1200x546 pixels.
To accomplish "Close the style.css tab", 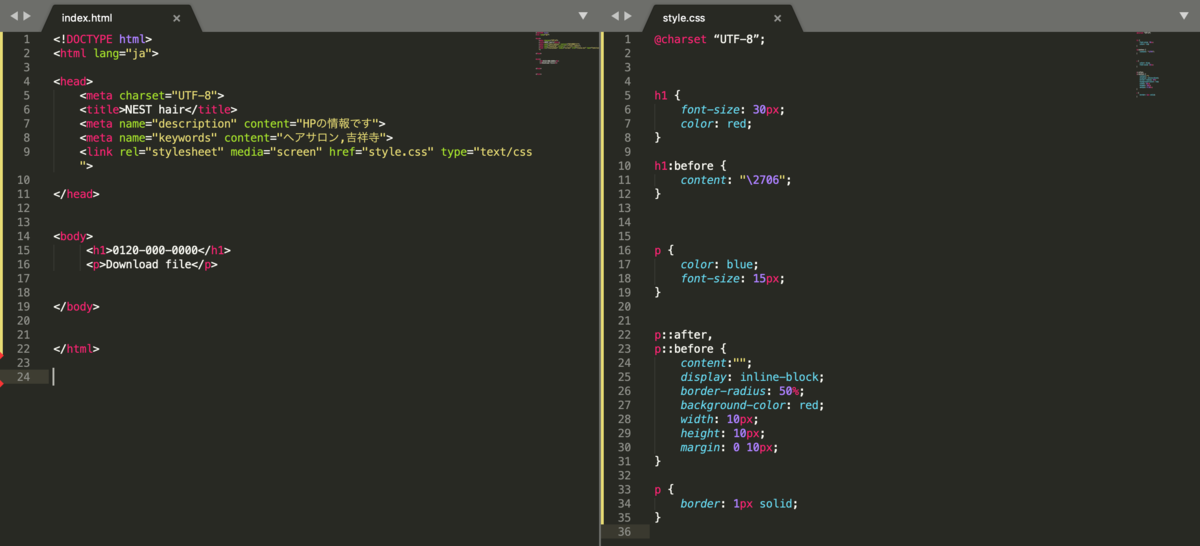I will (x=777, y=18).
